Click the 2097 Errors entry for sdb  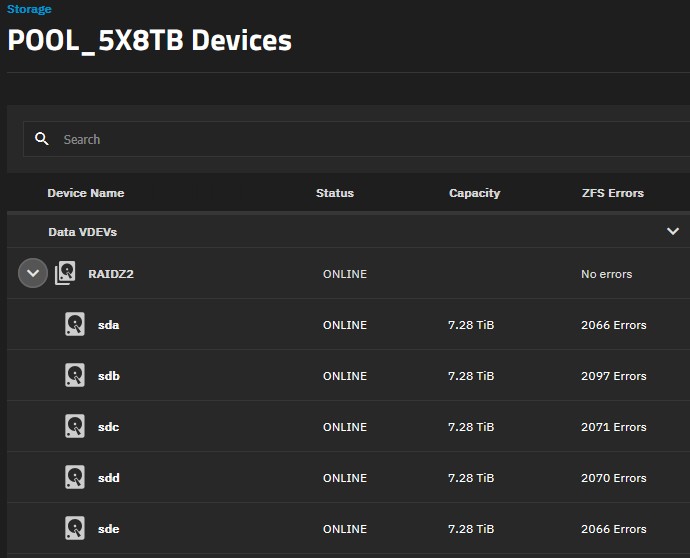[x=613, y=376]
